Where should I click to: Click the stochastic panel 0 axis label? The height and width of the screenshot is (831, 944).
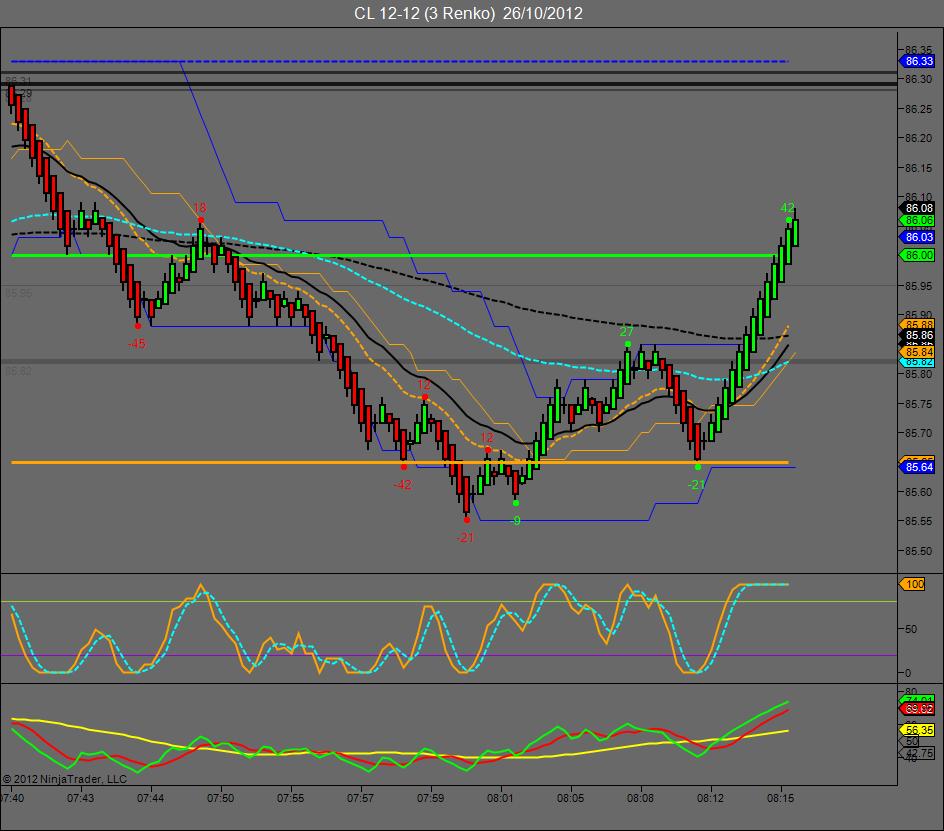coord(908,673)
